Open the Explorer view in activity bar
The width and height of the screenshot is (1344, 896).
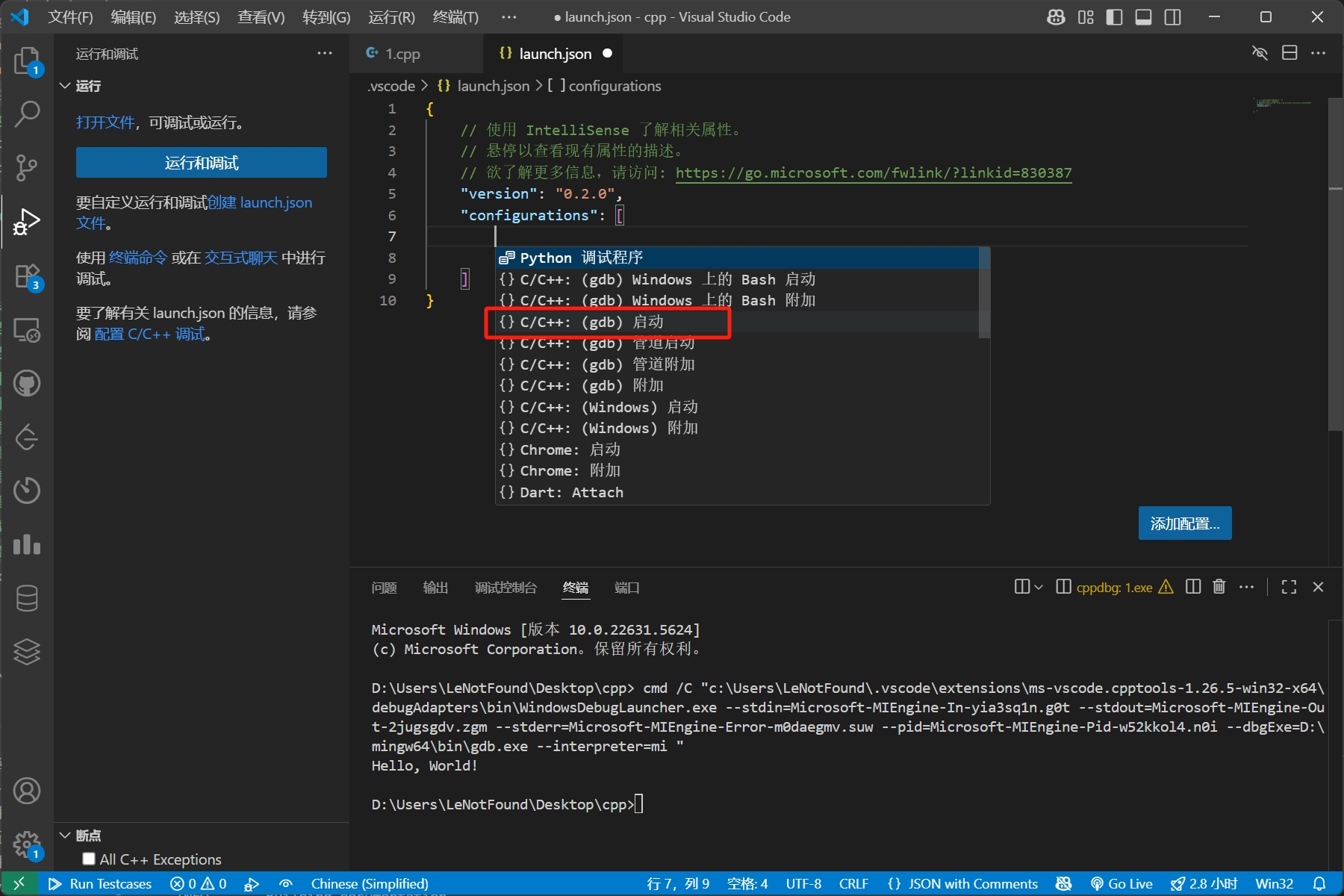27,60
